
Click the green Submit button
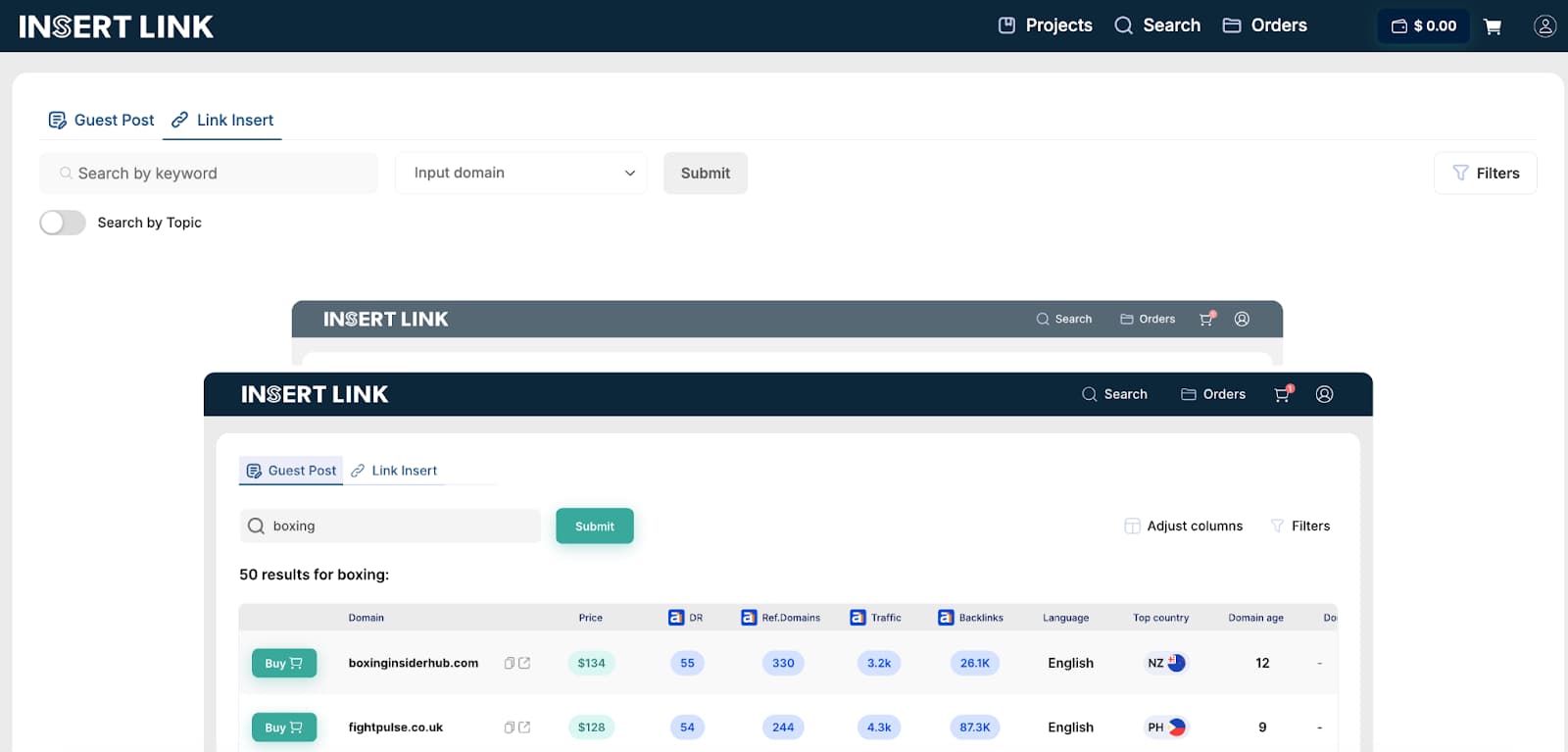click(595, 526)
